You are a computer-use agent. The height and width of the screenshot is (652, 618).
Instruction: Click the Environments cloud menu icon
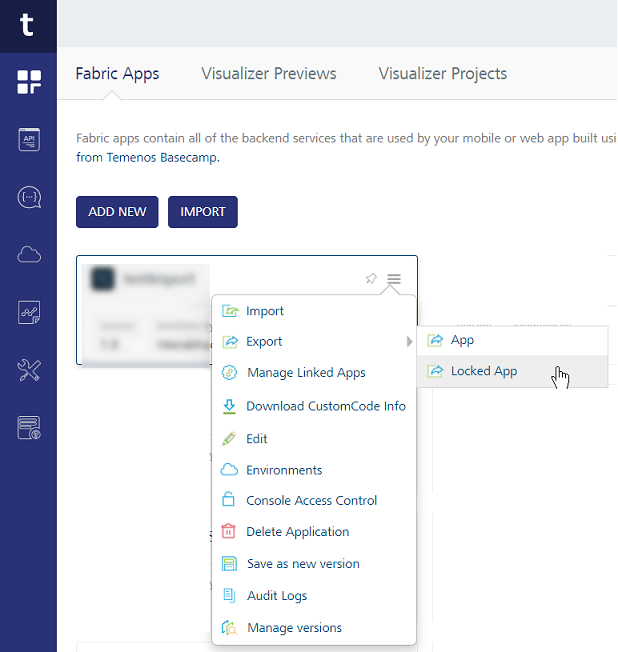pos(229,470)
